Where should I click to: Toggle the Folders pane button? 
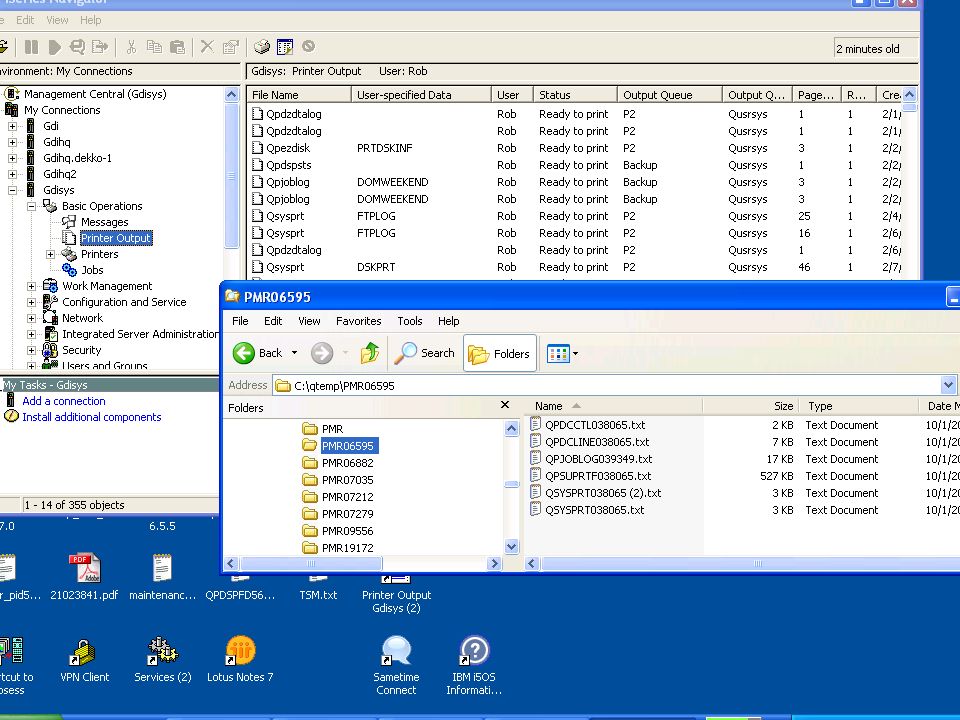click(x=500, y=353)
